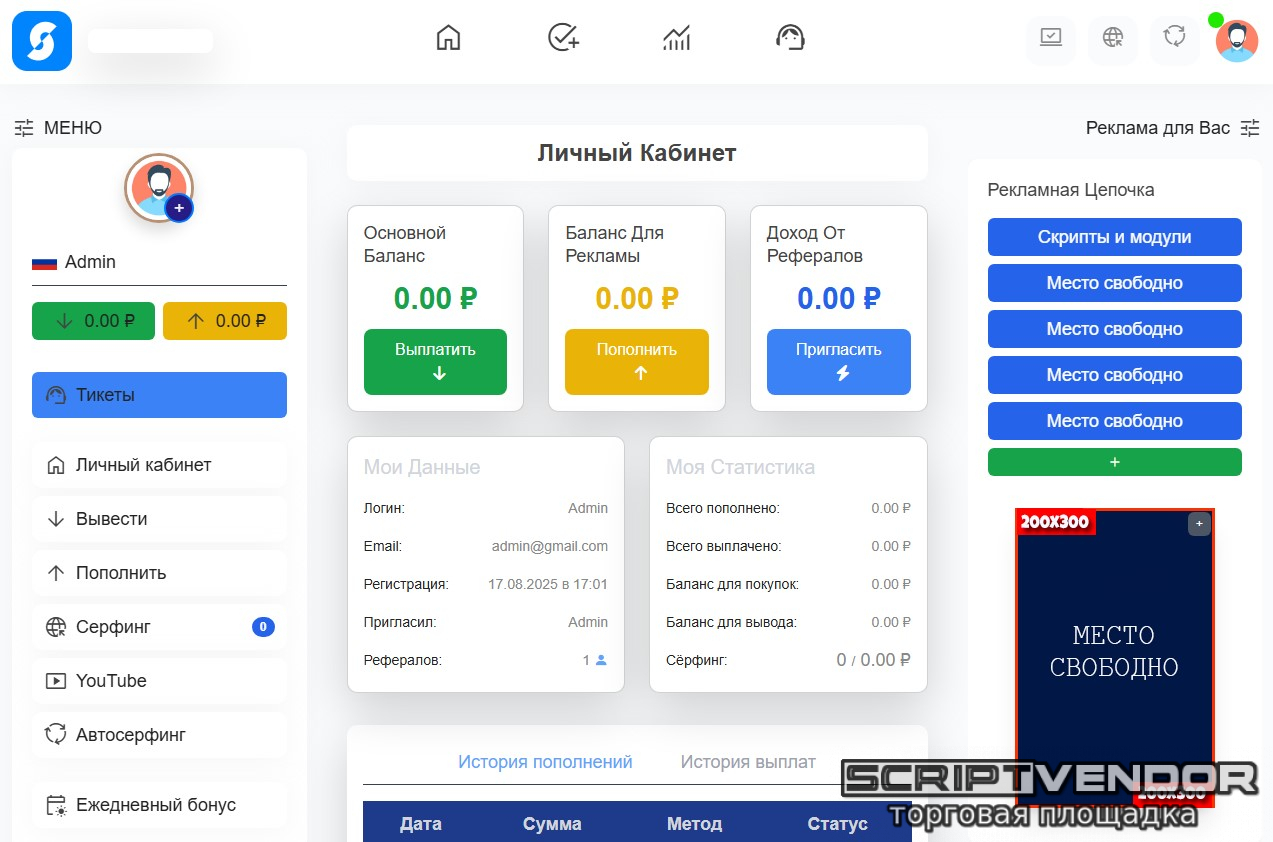Click the home icon in top navigation
Image resolution: width=1273 pixels, height=842 pixels.
tap(449, 38)
